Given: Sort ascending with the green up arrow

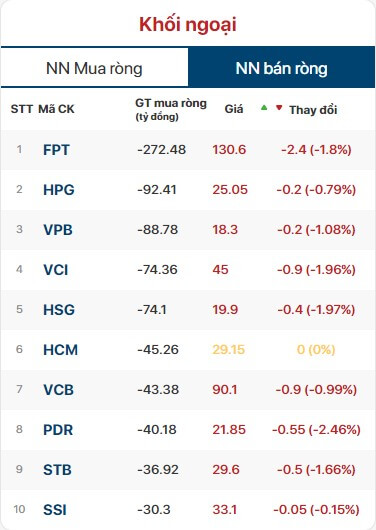Looking at the screenshot, I should point(264,108).
